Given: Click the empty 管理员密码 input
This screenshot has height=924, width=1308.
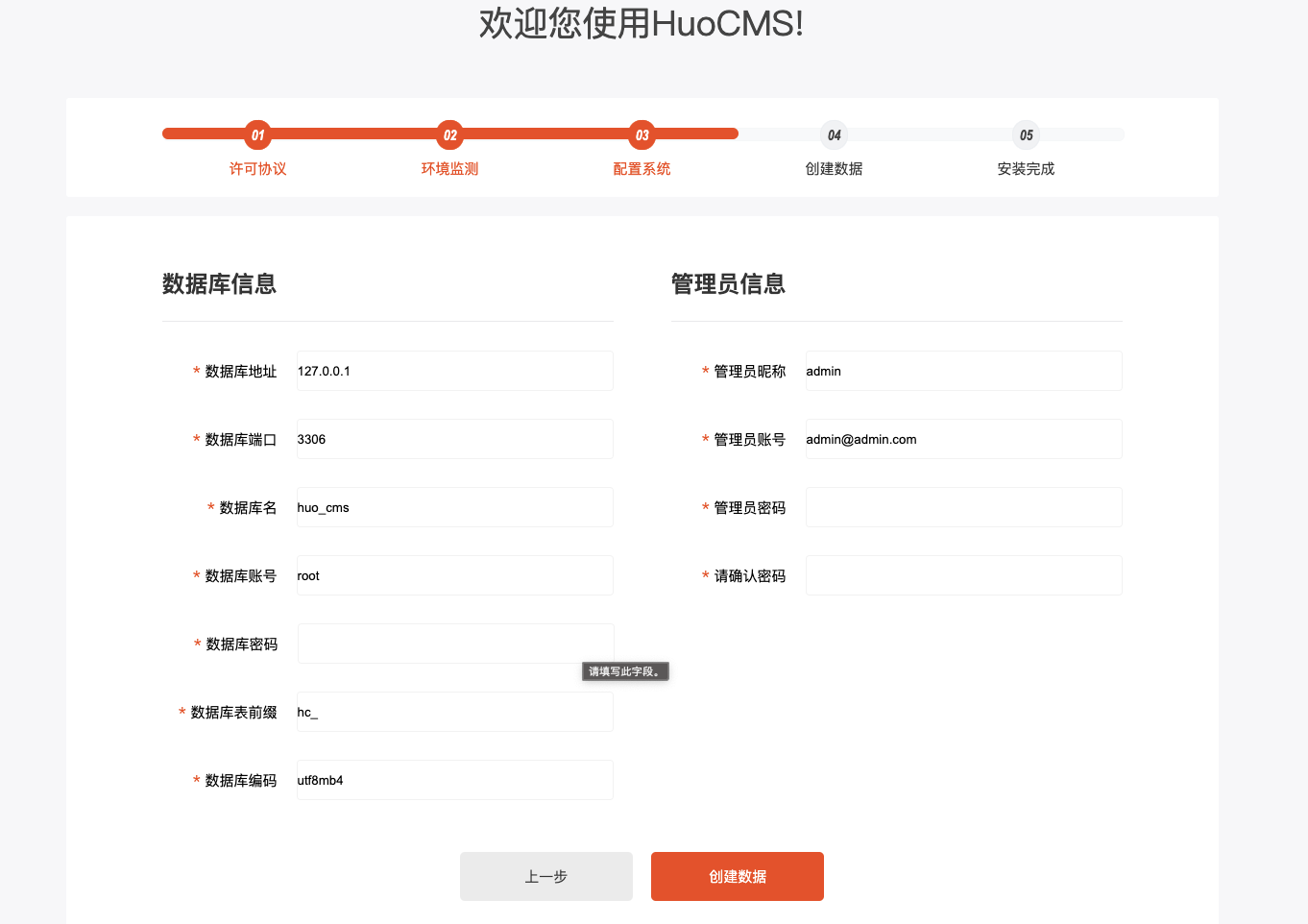Looking at the screenshot, I should [x=964, y=507].
